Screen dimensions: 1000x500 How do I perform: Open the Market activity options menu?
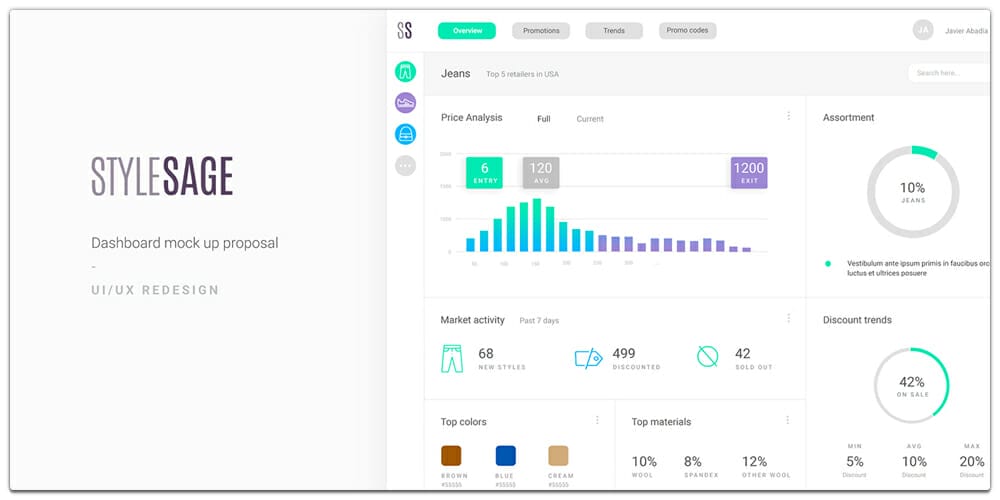tap(788, 318)
